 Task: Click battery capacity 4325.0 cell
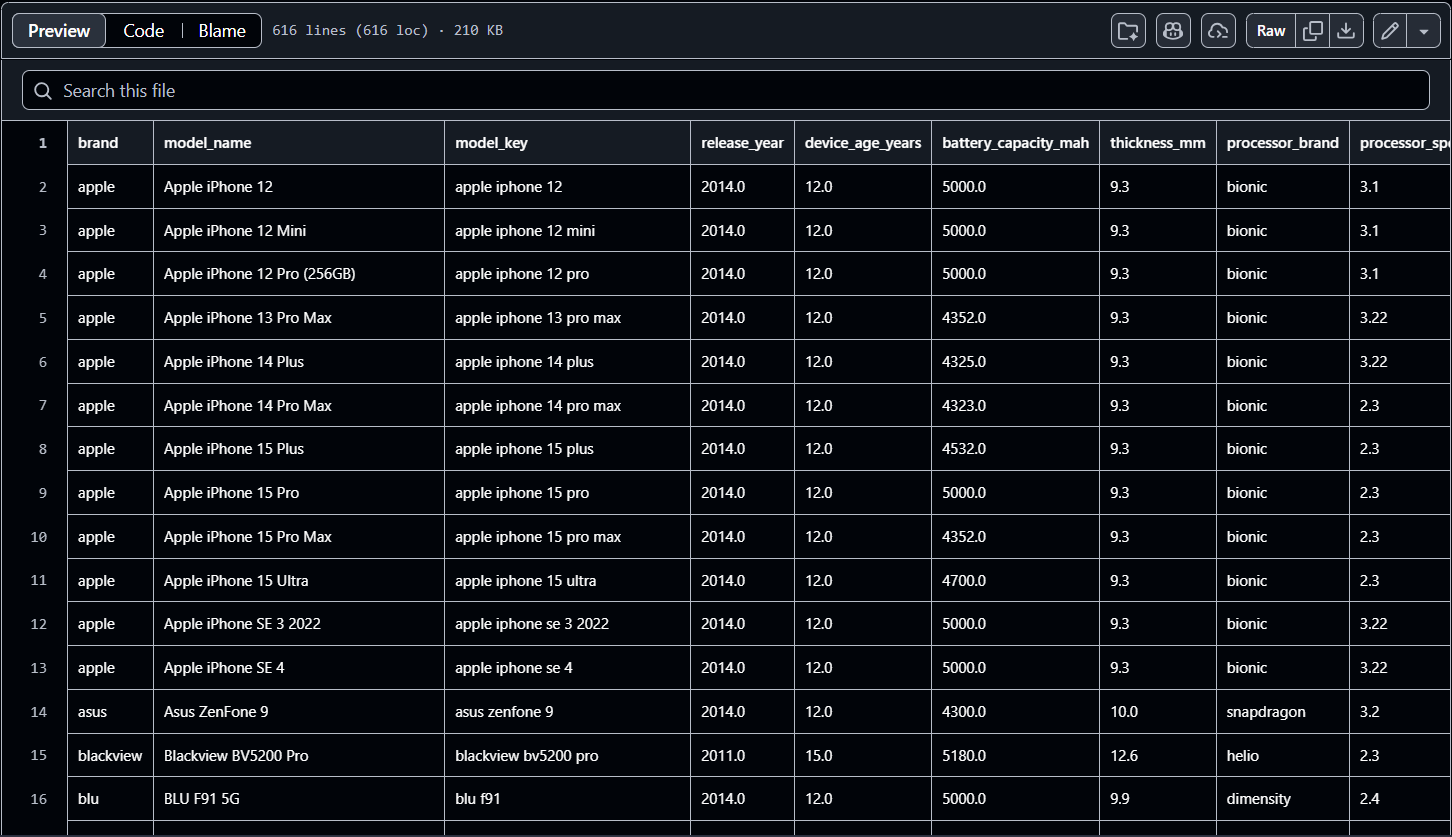[x=1016, y=362]
